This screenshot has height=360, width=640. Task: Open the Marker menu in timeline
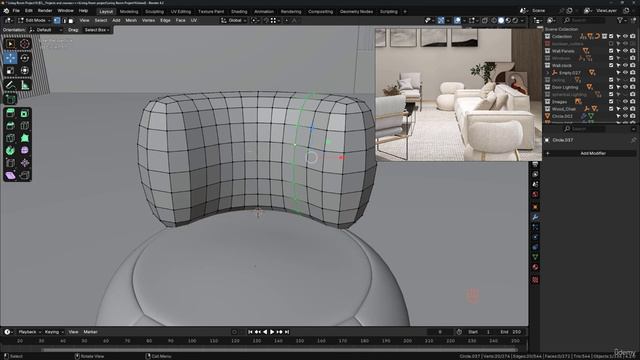pos(91,332)
